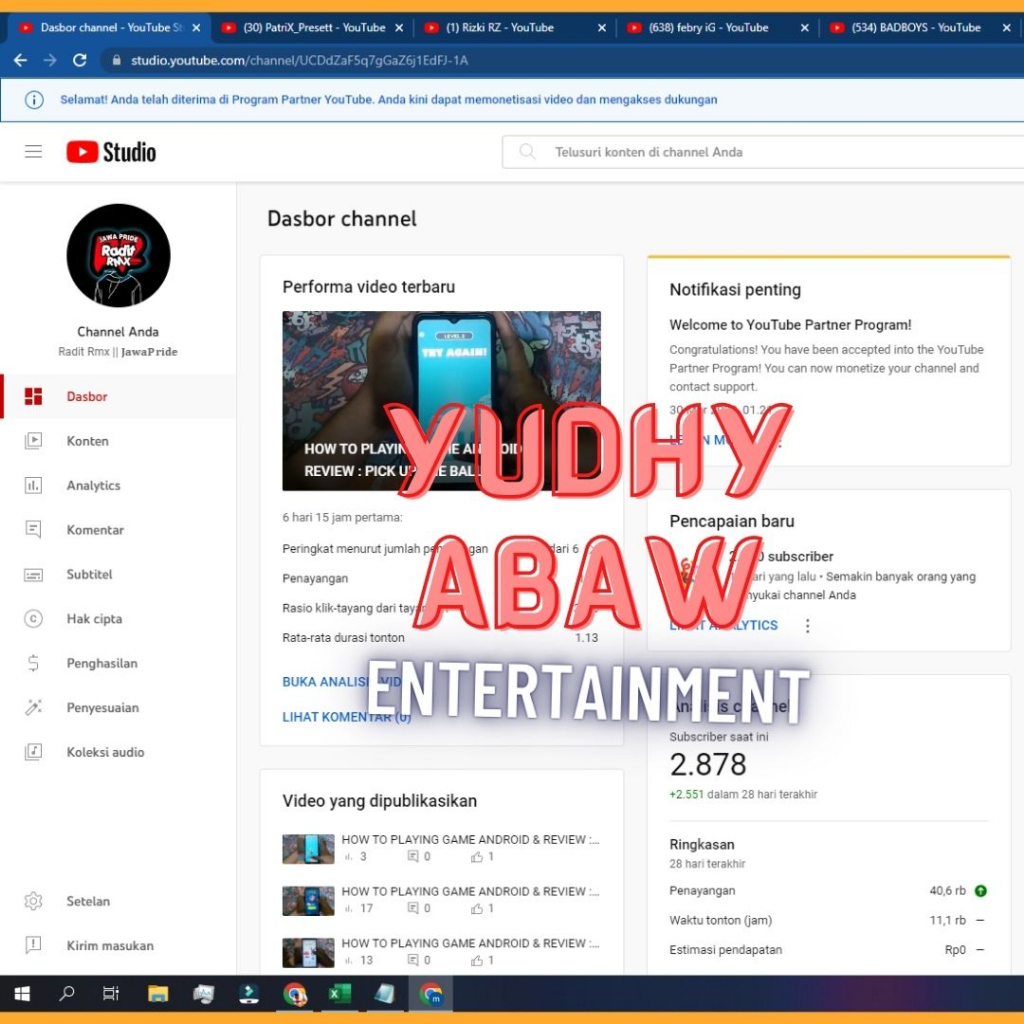The height and width of the screenshot is (1024, 1024).
Task: Open the three-dot menu in Pencapaian baru
Action: (807, 624)
